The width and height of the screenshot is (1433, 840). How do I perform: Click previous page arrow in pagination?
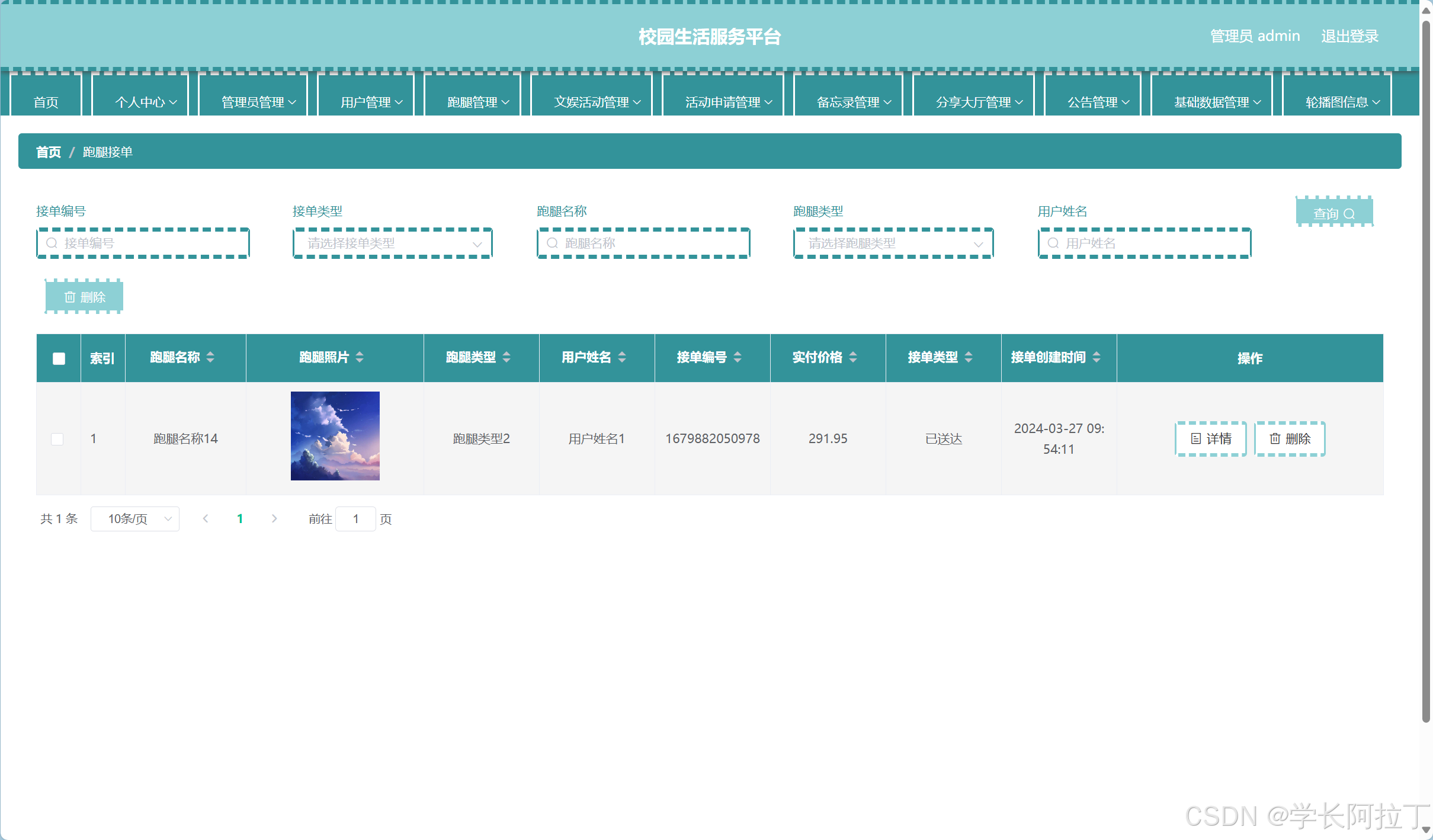pyautogui.click(x=206, y=519)
